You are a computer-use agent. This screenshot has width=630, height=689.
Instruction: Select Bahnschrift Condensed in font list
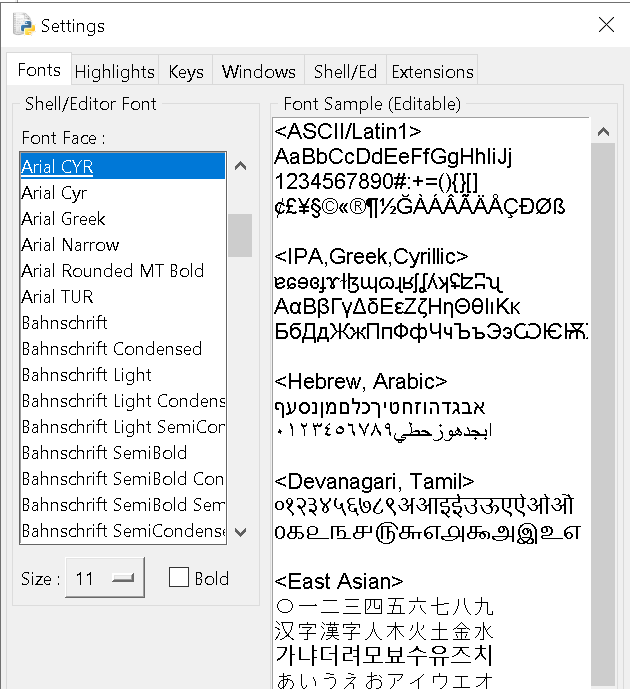pos(111,349)
